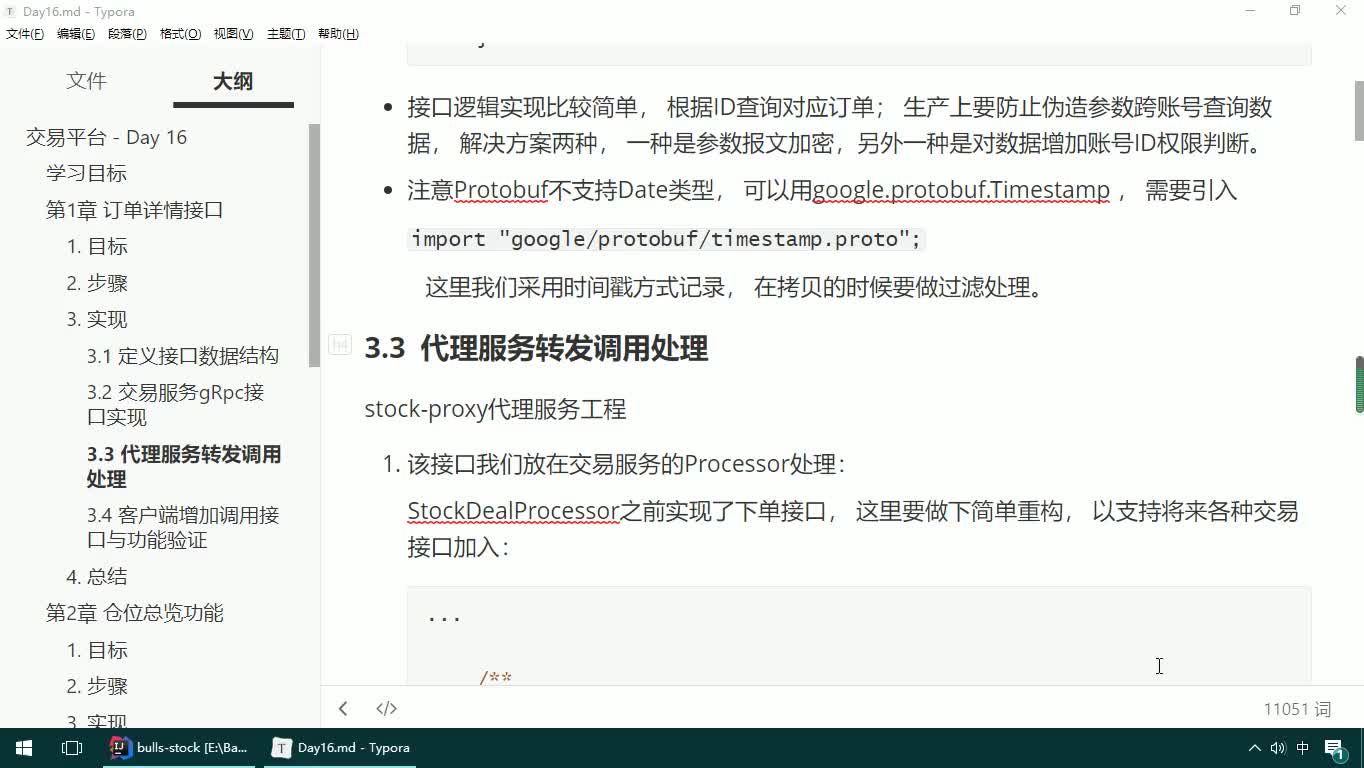Select 第1章 订单详情接口 outline entry
This screenshot has width=1364, height=768.
point(134,210)
